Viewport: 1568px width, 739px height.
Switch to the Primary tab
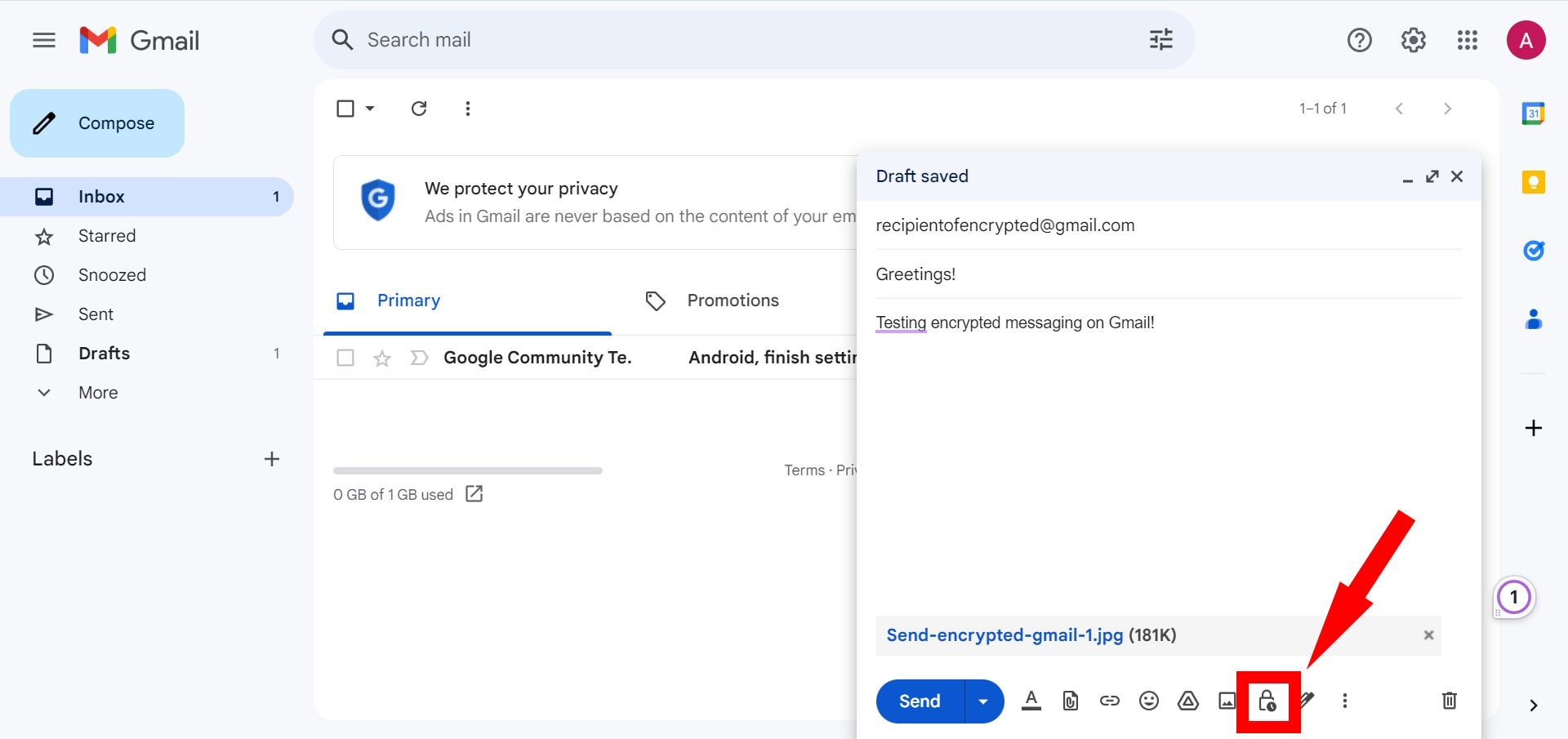point(467,300)
